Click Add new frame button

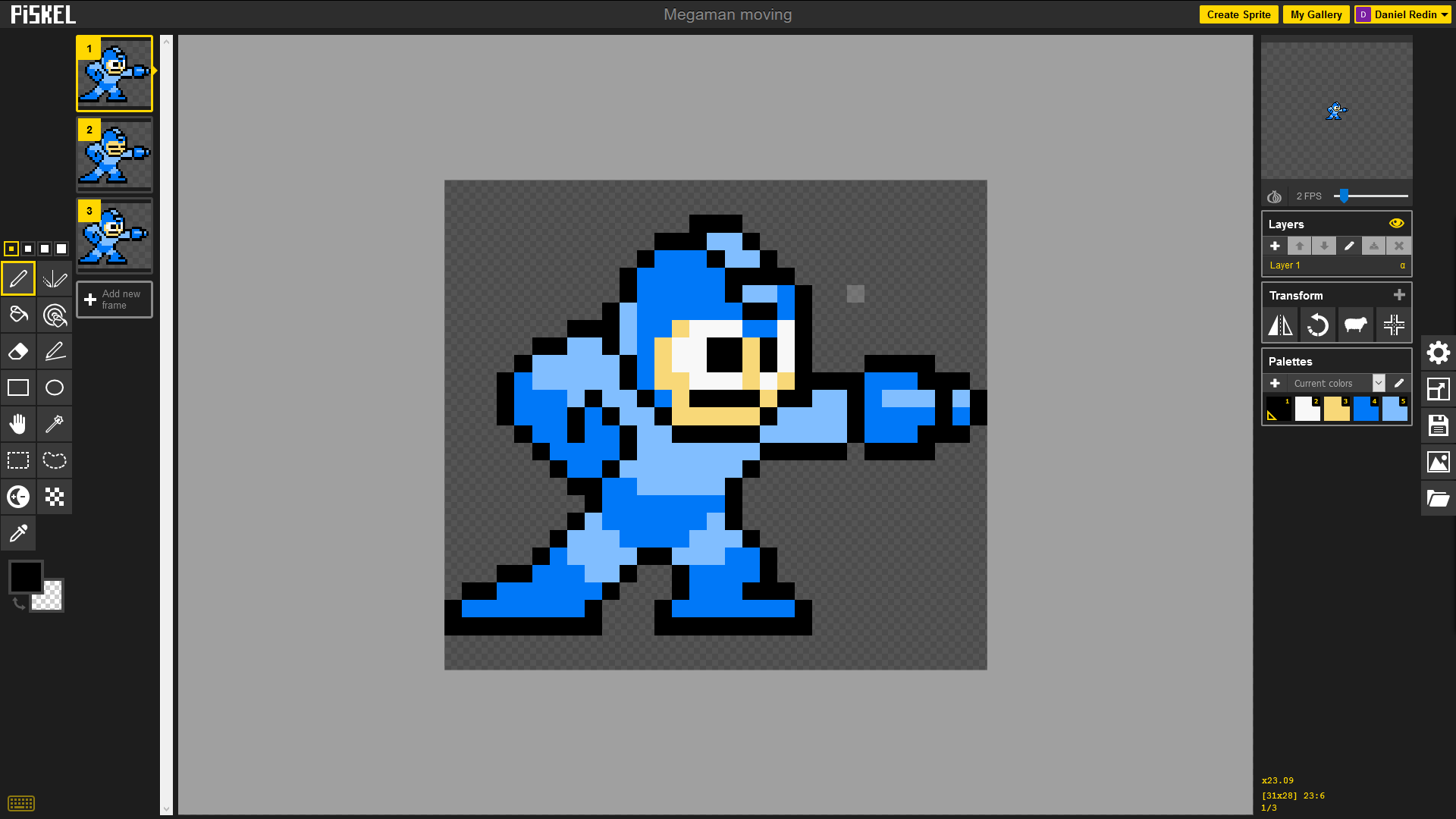click(115, 300)
